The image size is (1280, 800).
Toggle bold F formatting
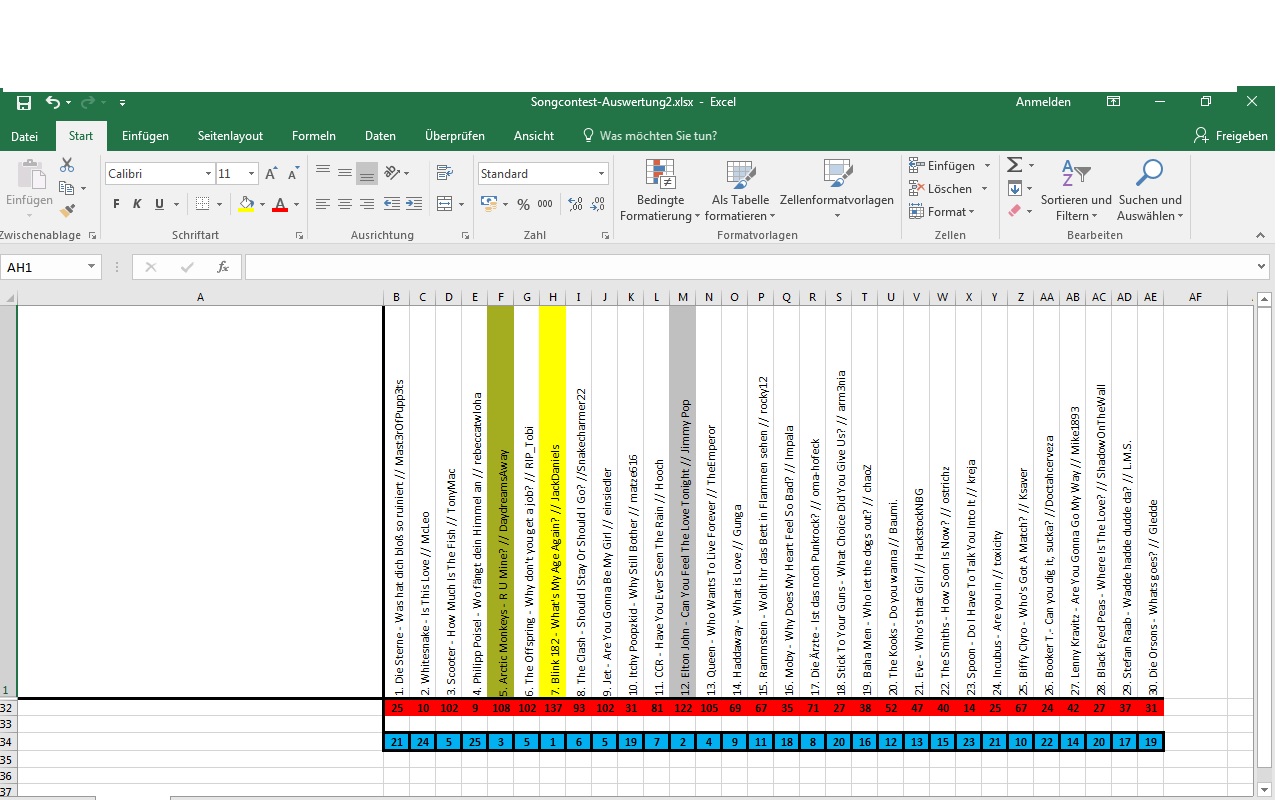[116, 204]
